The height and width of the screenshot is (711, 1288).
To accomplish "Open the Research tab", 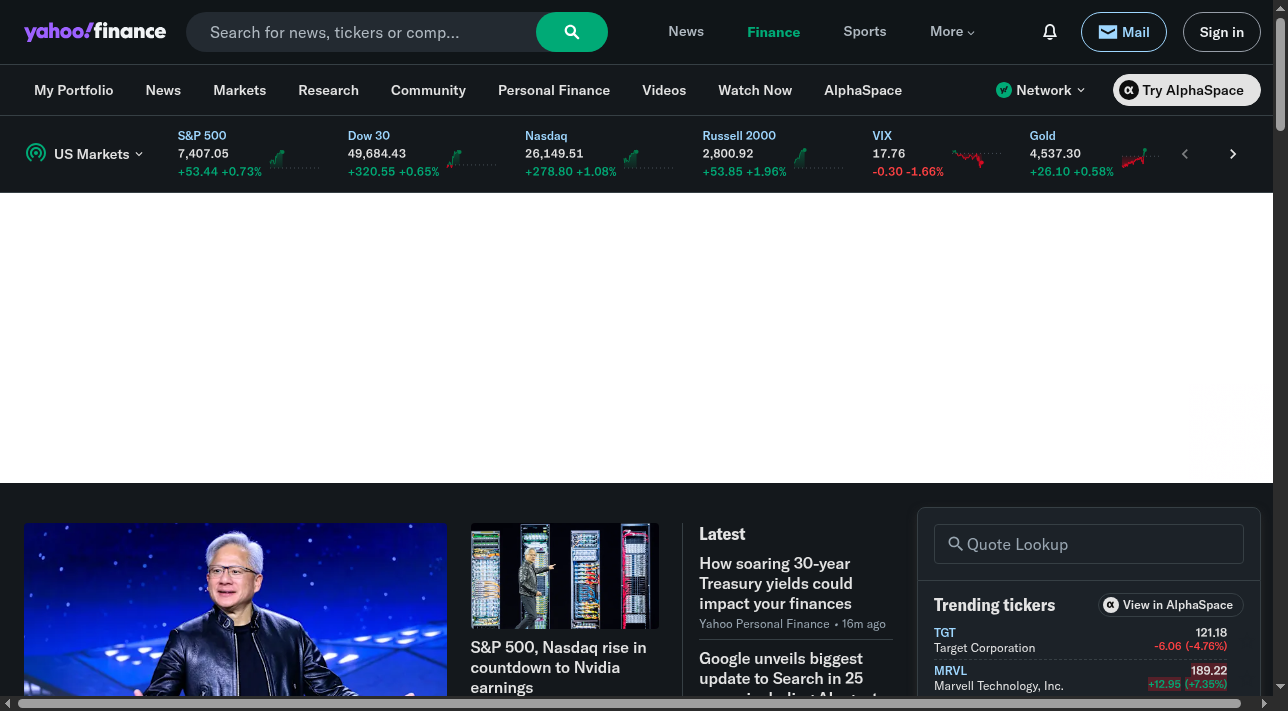I will coord(328,90).
